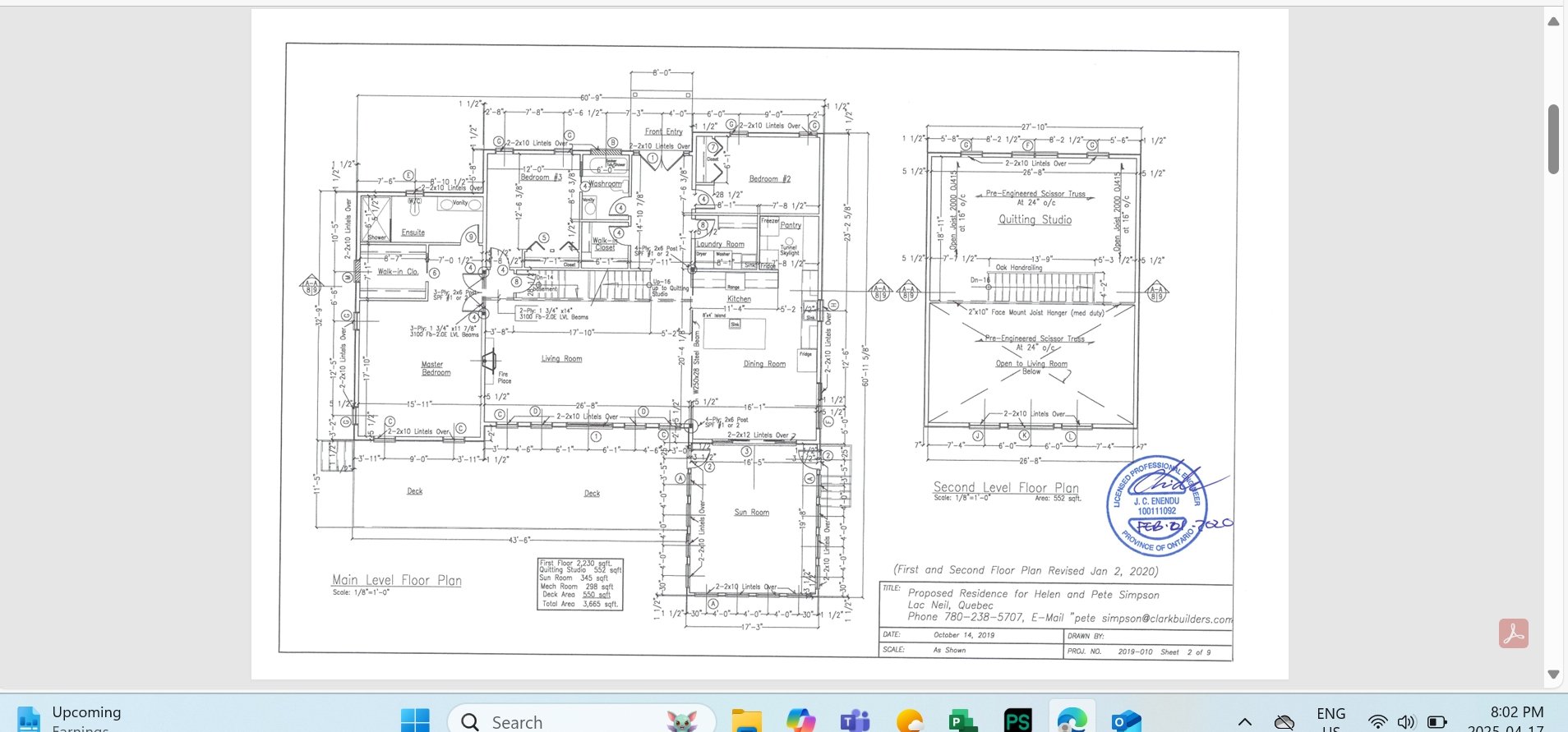Expand the hidden system tray icons
Viewport: 1568px width, 732px height.
tap(1245, 721)
